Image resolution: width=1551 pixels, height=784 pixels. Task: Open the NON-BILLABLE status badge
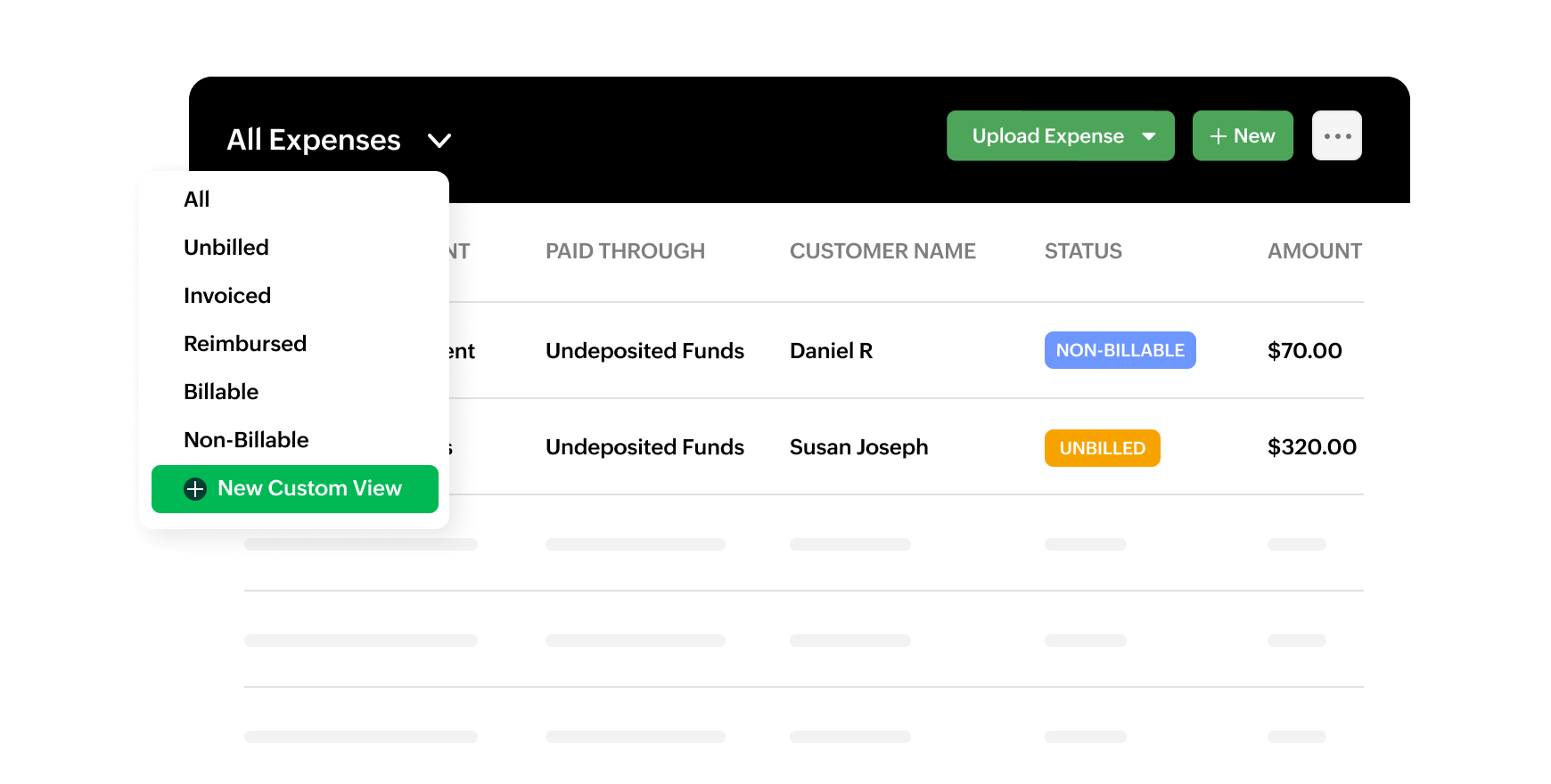(1120, 351)
